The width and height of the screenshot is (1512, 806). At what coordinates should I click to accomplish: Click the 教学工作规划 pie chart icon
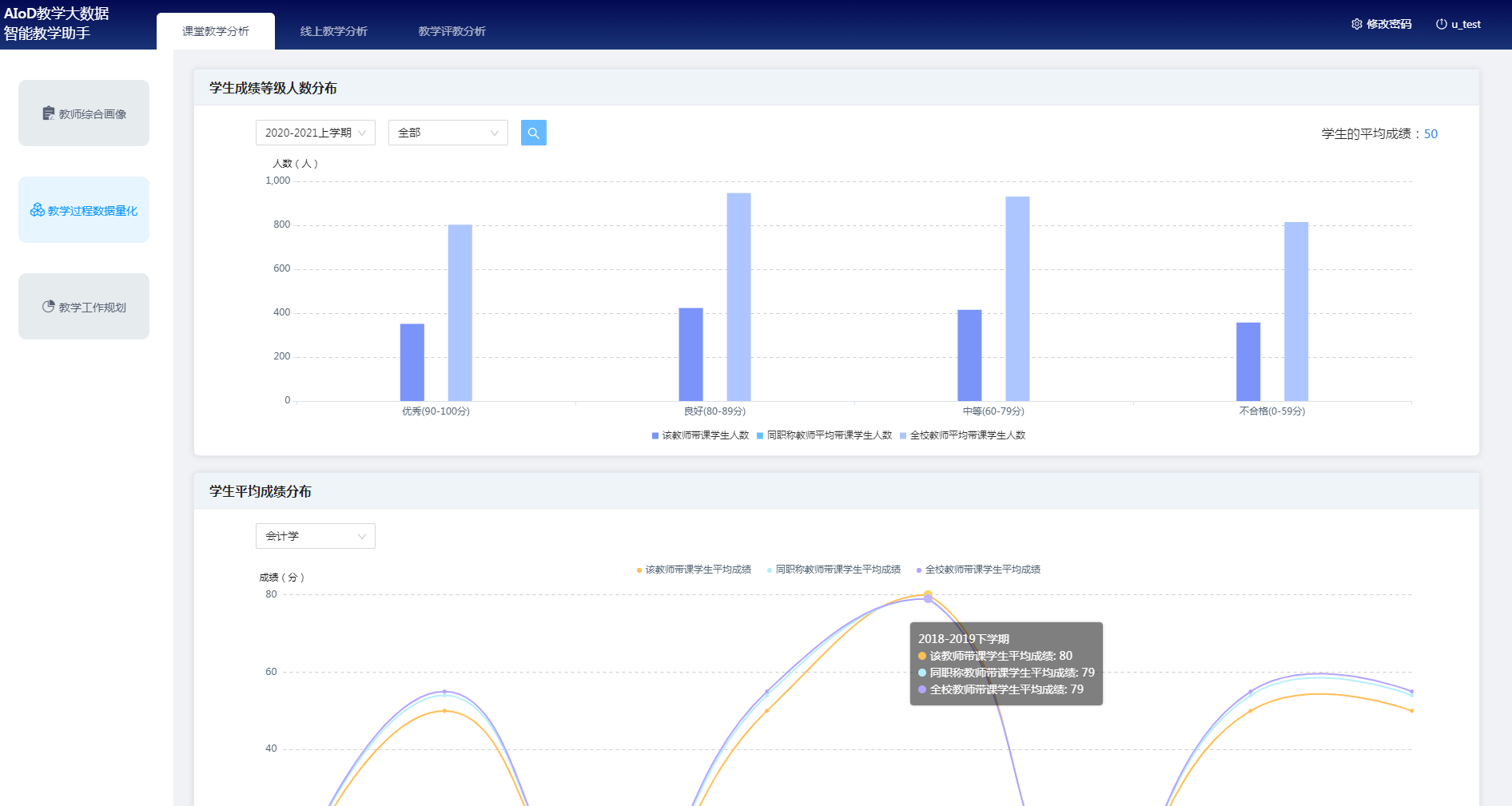[49, 307]
